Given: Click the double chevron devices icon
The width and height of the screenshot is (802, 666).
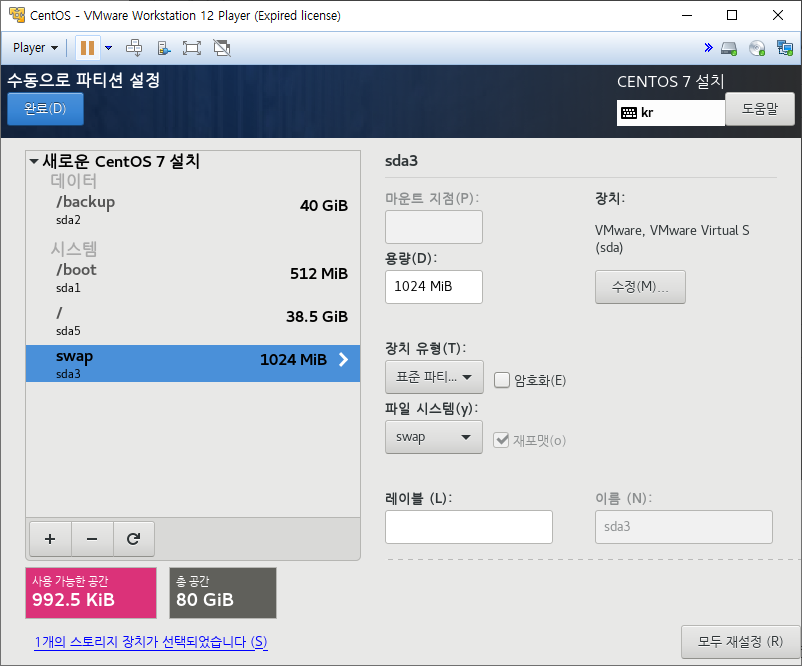Looking at the screenshot, I should 708,48.
